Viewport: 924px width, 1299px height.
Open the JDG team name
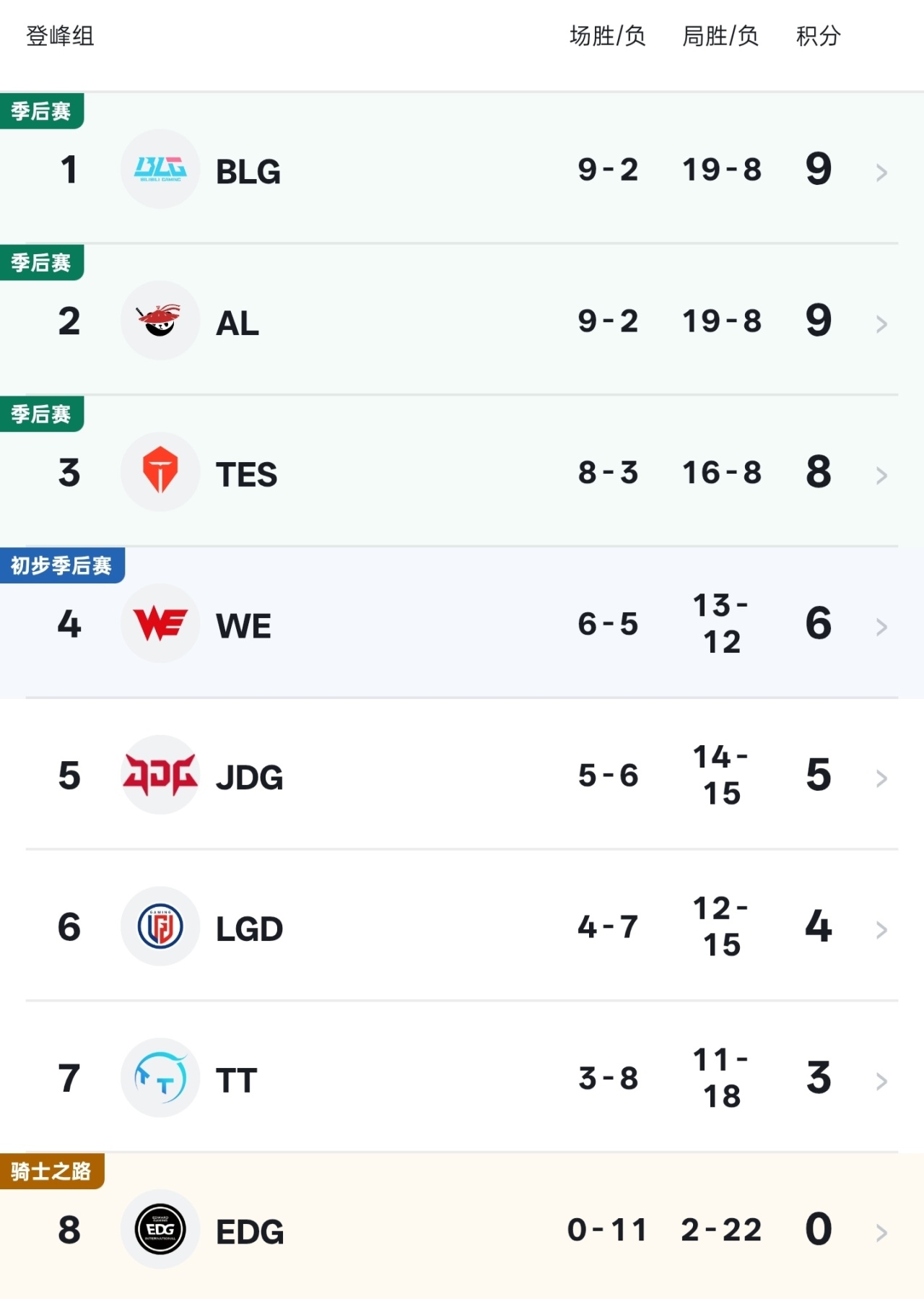point(250,778)
